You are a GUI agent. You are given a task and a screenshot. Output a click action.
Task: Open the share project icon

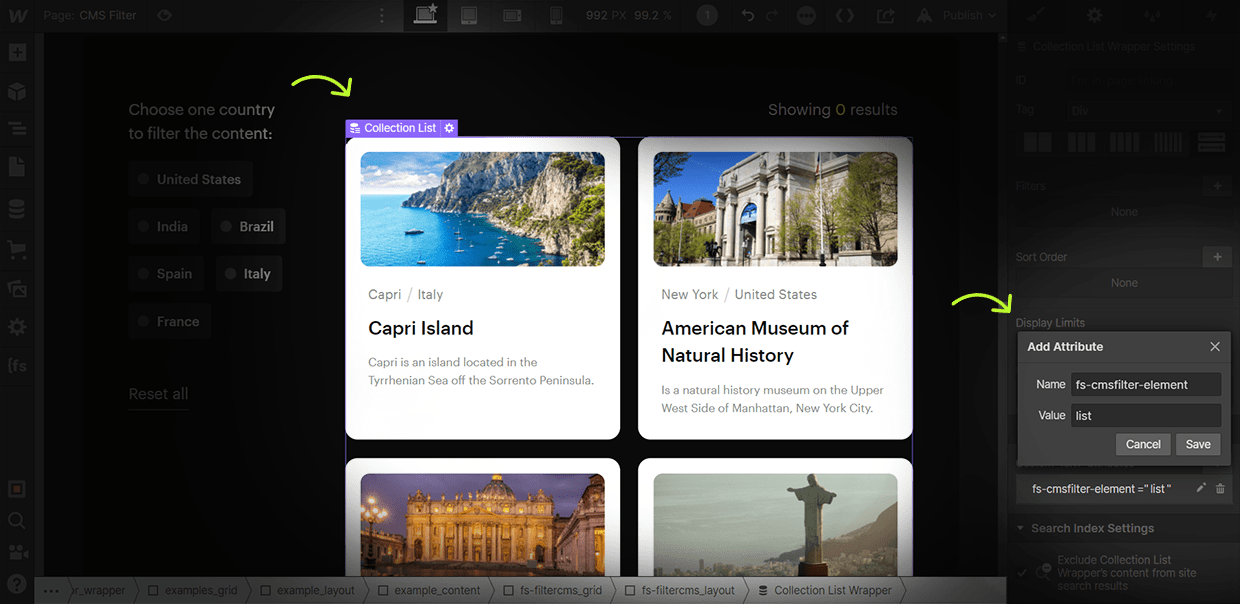point(885,15)
